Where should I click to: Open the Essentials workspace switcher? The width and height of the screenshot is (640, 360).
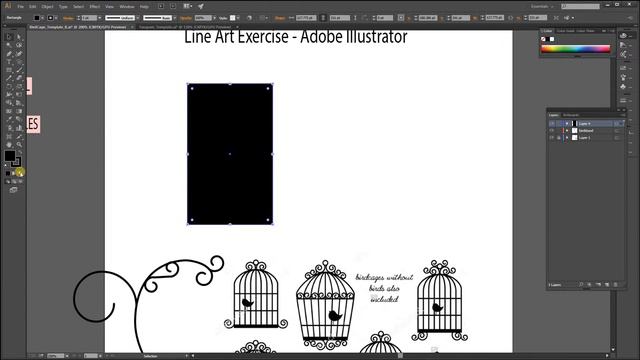point(542,7)
